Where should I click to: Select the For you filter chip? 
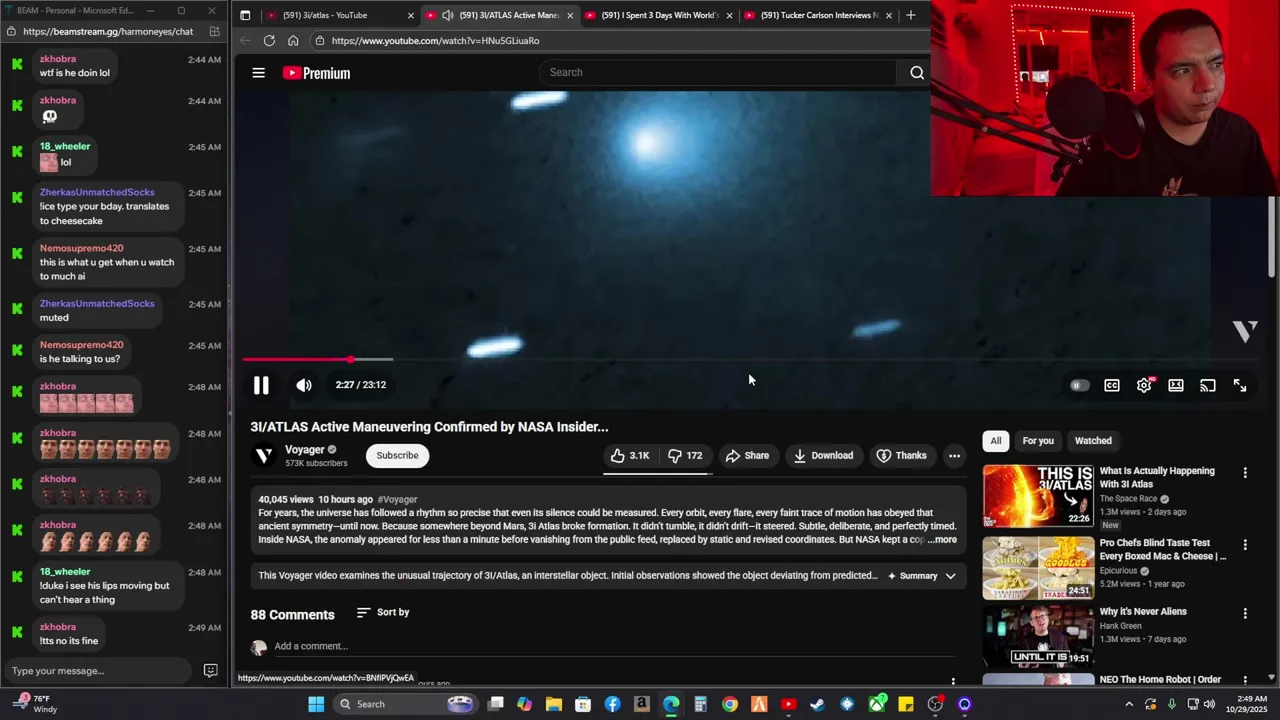tap(1038, 440)
